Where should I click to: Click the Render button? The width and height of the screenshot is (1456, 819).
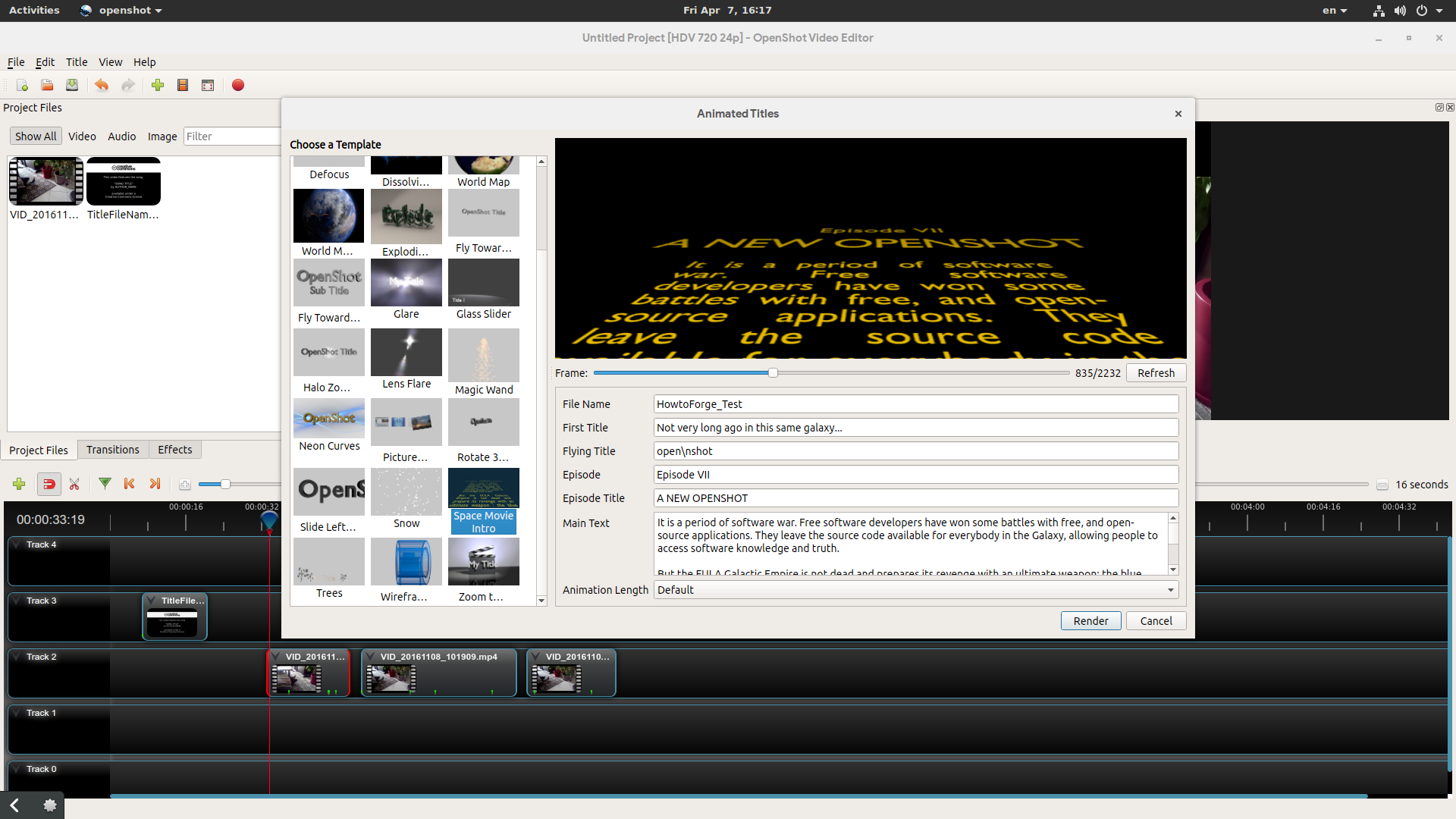tap(1090, 621)
